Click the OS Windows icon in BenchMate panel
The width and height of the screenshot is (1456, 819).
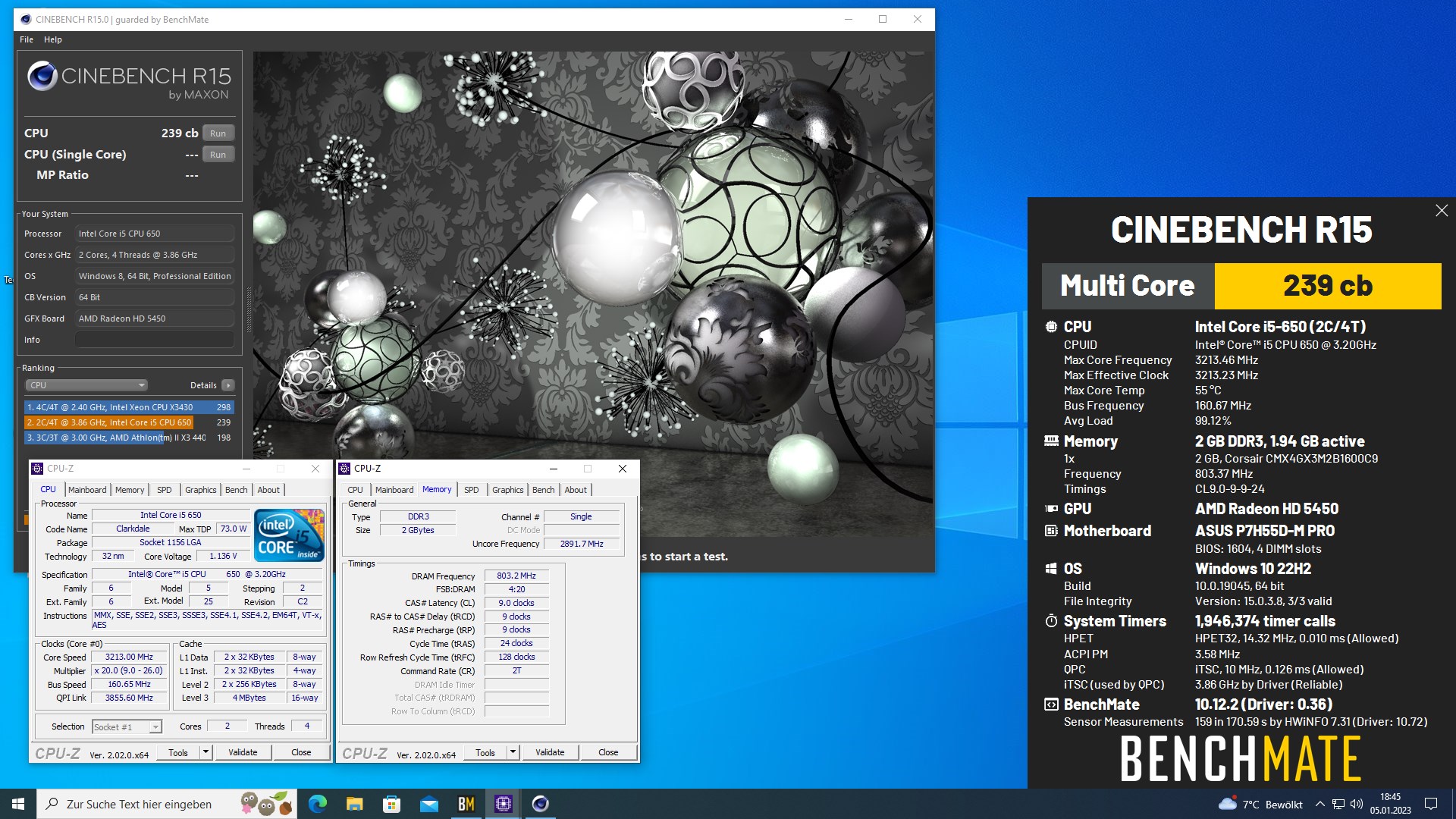(x=1051, y=569)
